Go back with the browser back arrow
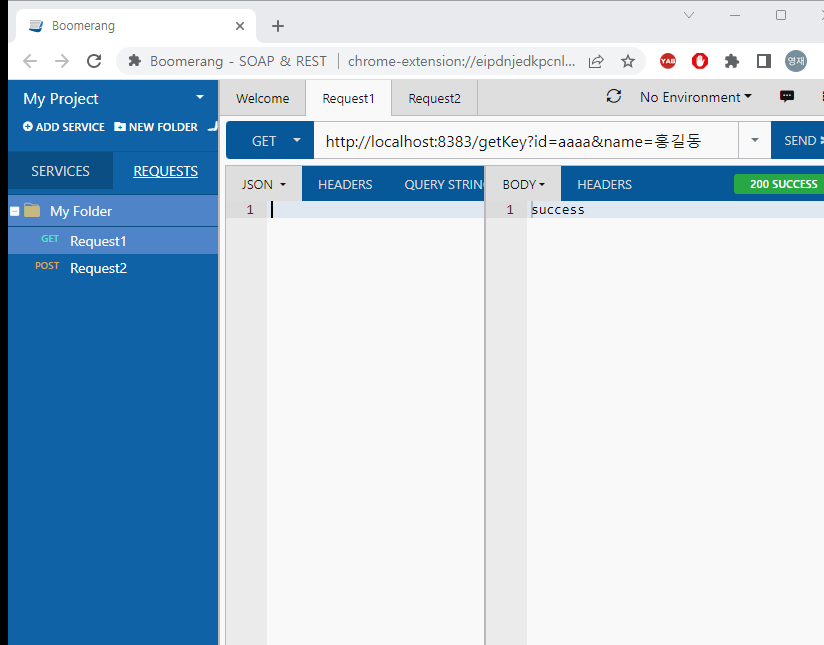Viewport: 824px width, 645px height. pos(30,61)
